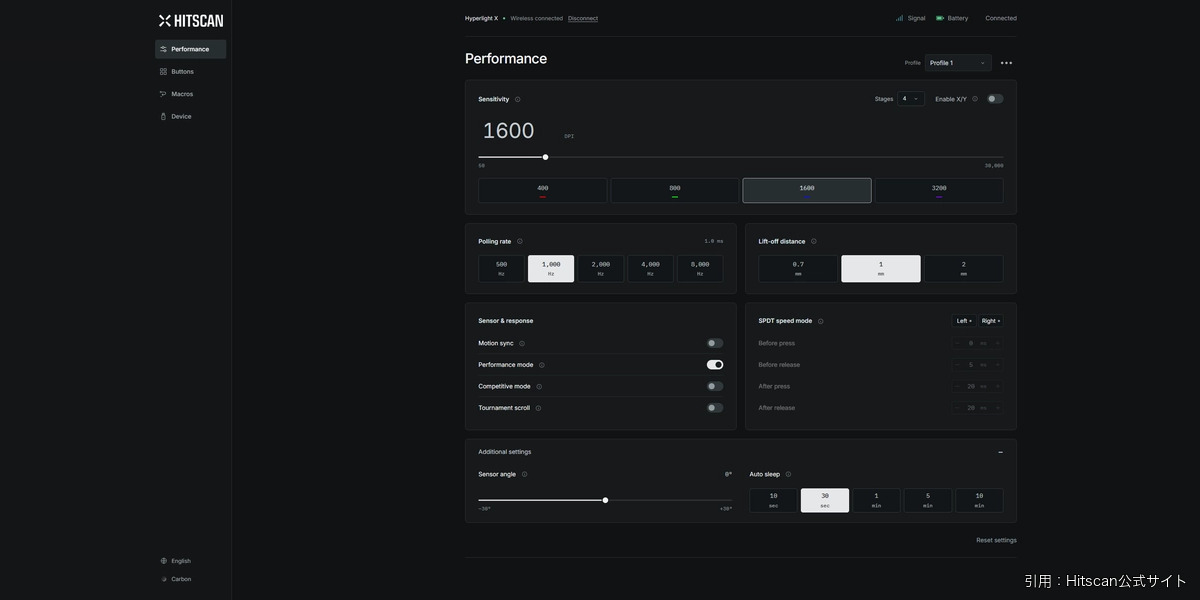
Task: Show info tooltip for Sensor angle
Action: (x=524, y=474)
